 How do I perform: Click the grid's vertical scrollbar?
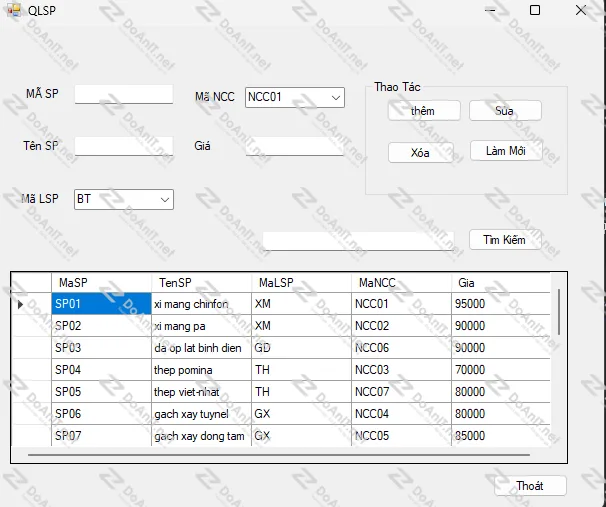coord(558,312)
